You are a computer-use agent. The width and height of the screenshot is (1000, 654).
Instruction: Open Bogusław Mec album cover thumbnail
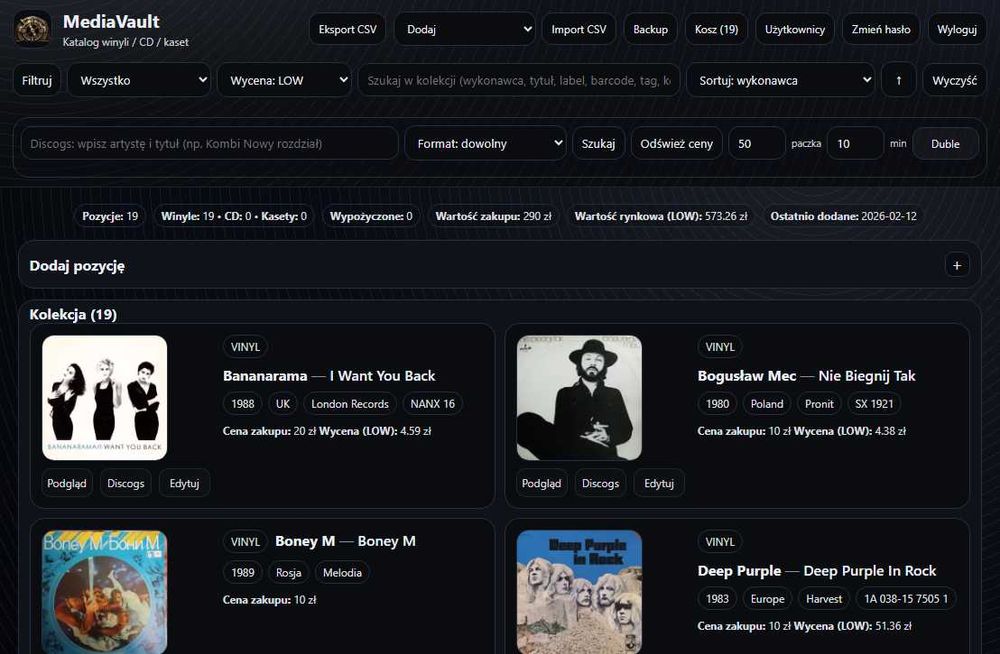click(579, 398)
